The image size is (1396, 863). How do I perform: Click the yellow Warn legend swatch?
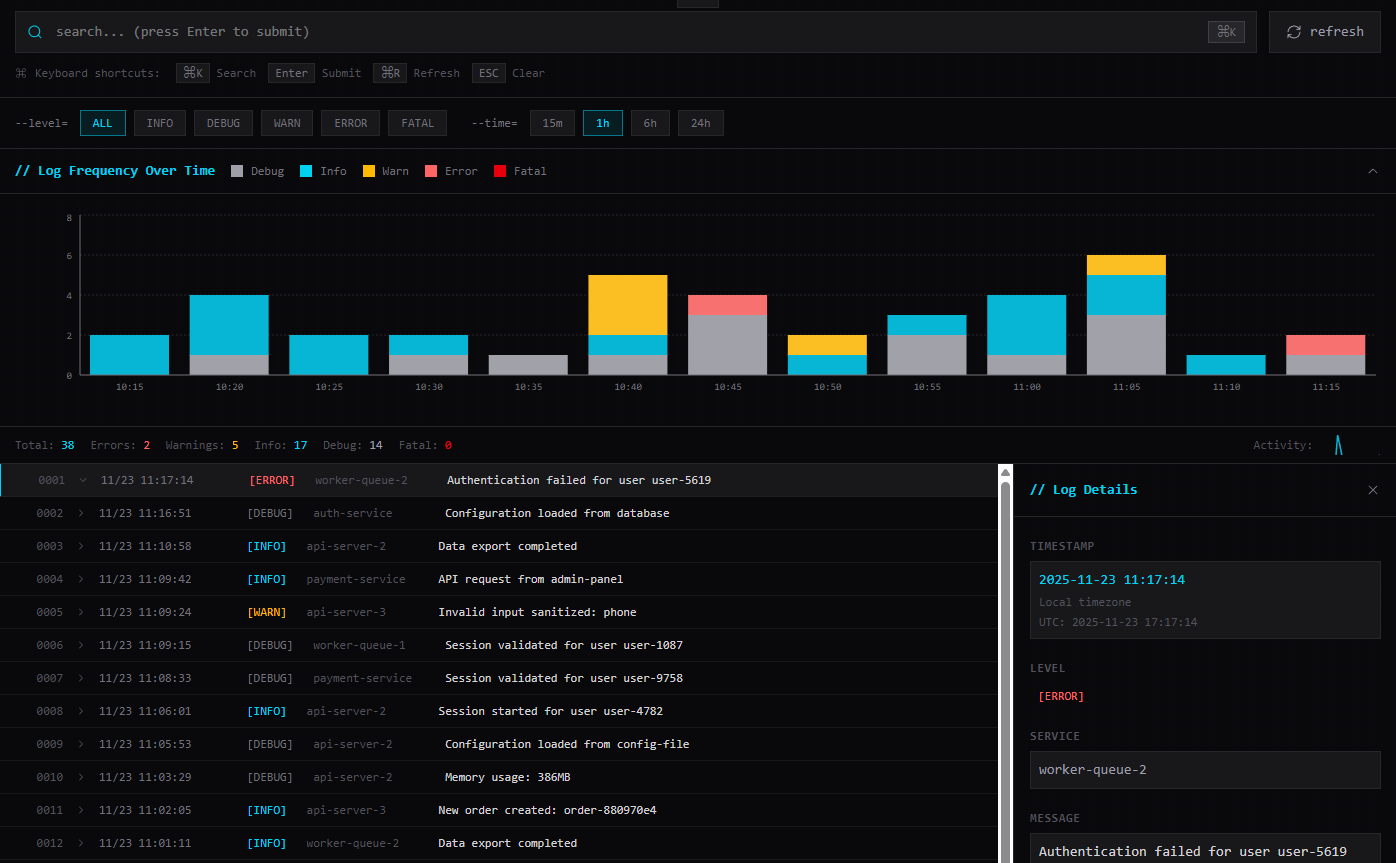pos(367,170)
